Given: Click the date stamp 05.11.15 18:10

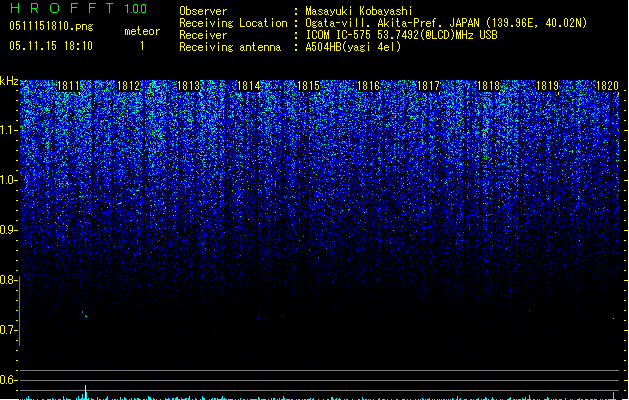Looking at the screenshot, I should point(51,46).
